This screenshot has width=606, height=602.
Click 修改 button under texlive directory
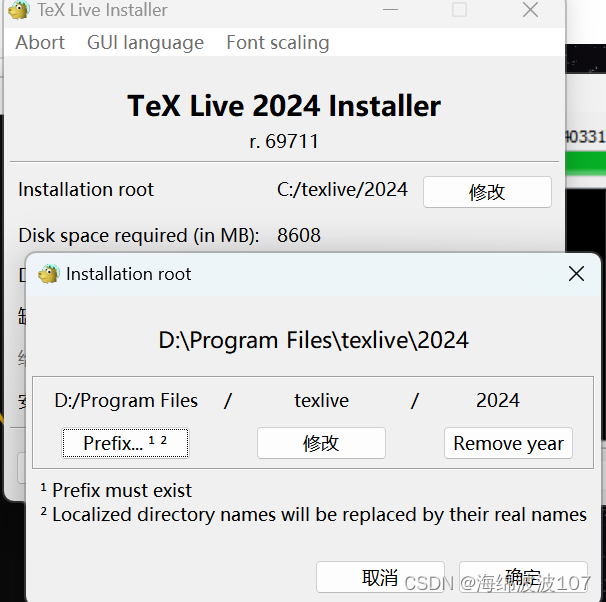(321, 443)
